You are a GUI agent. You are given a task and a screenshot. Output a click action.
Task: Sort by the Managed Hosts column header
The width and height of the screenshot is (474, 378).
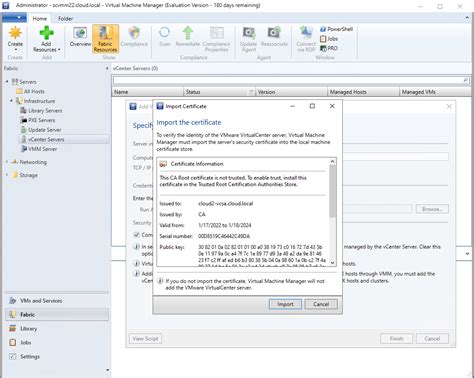(363, 92)
